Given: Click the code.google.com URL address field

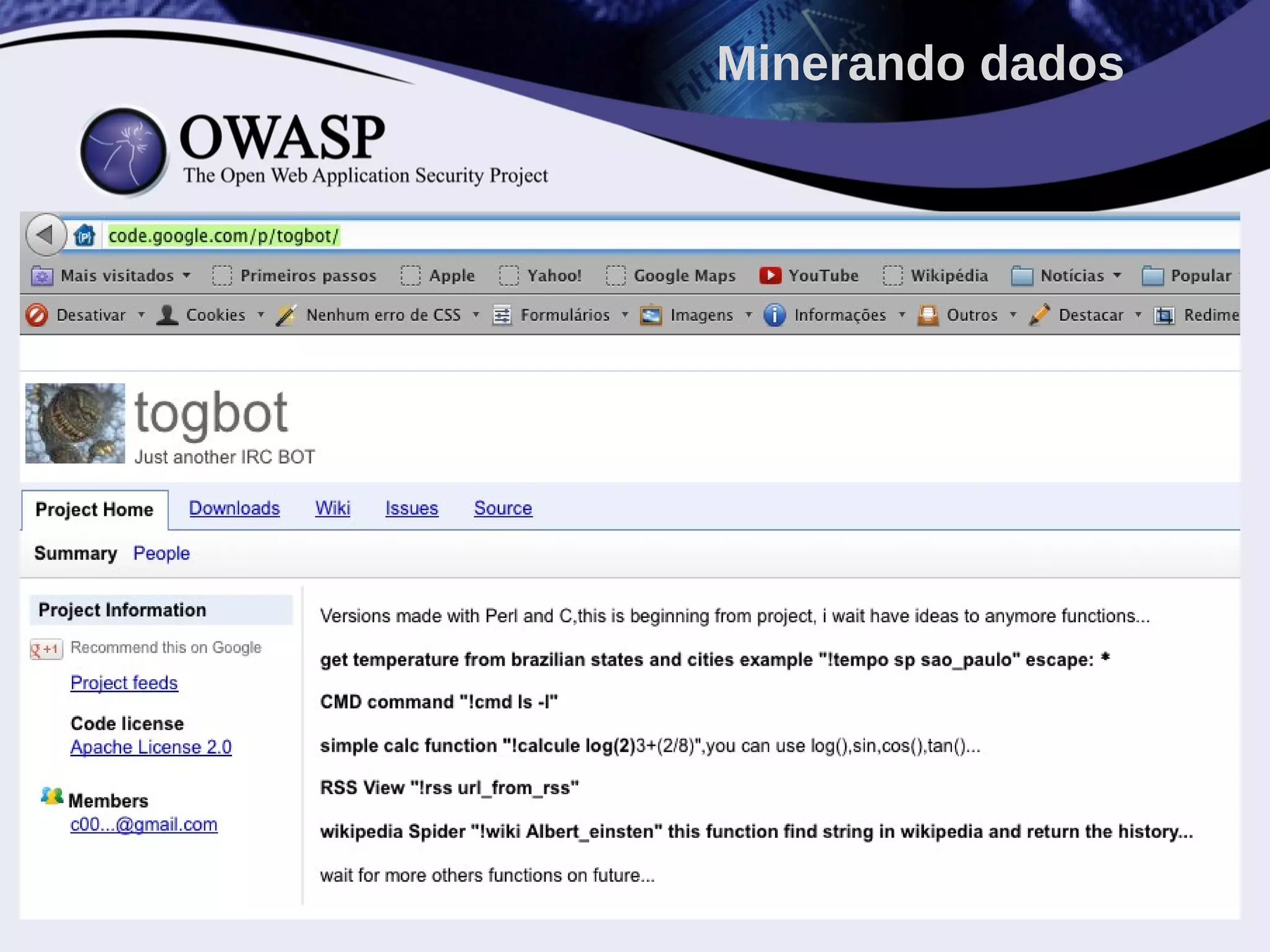Looking at the screenshot, I should (x=223, y=236).
